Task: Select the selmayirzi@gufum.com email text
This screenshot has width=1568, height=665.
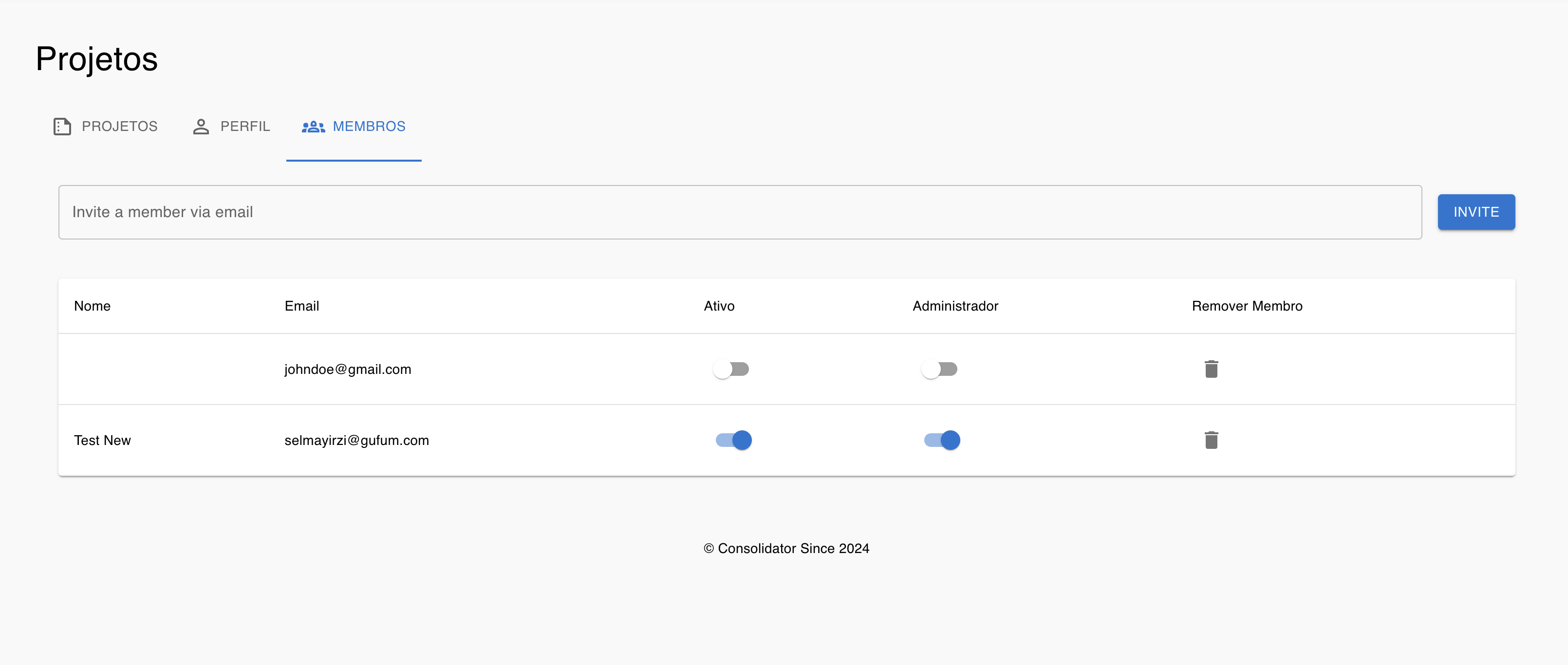Action: [x=356, y=440]
